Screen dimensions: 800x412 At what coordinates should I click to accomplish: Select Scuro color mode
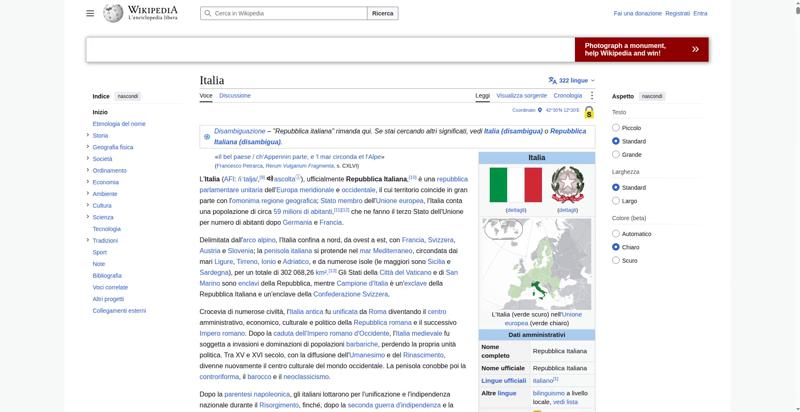point(616,261)
